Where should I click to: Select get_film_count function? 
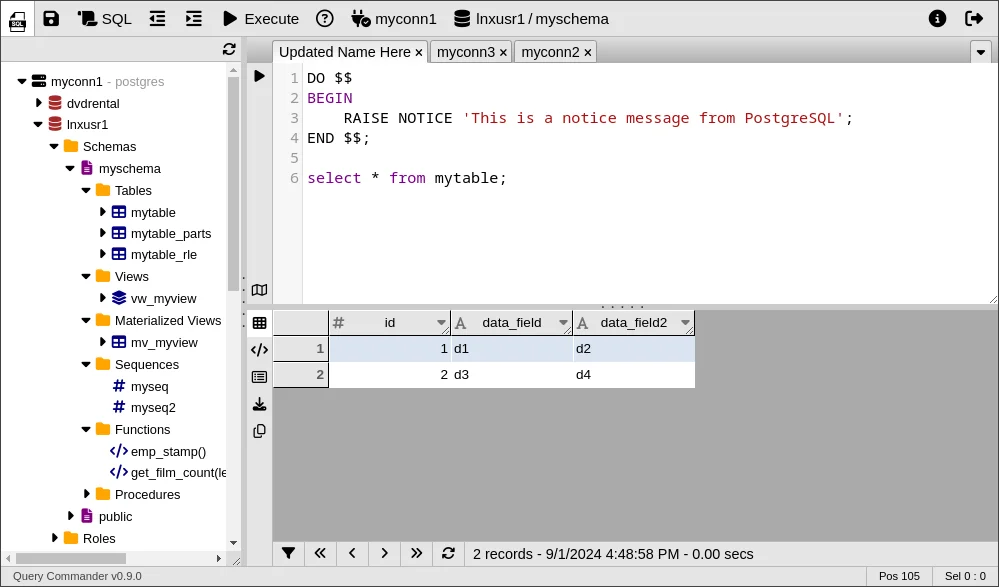click(178, 473)
